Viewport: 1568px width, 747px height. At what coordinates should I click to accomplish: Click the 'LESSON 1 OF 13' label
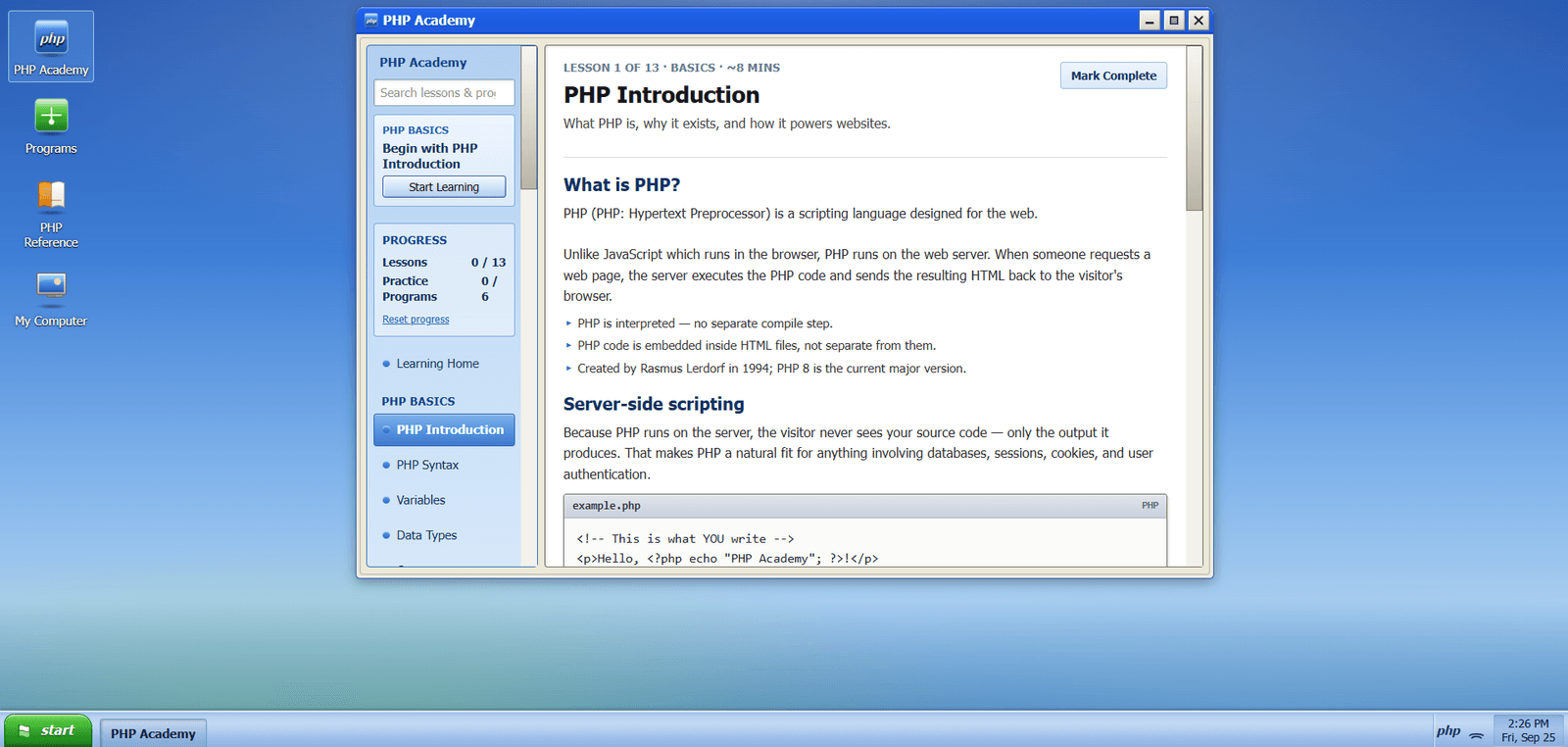[x=612, y=68]
